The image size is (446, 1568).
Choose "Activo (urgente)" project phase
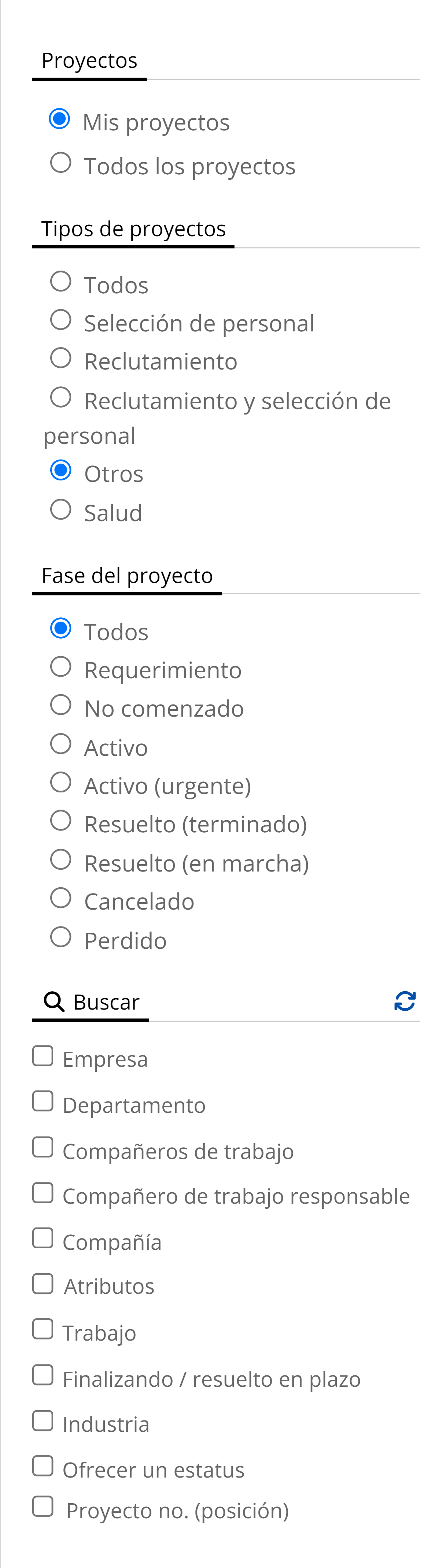pos(61,782)
